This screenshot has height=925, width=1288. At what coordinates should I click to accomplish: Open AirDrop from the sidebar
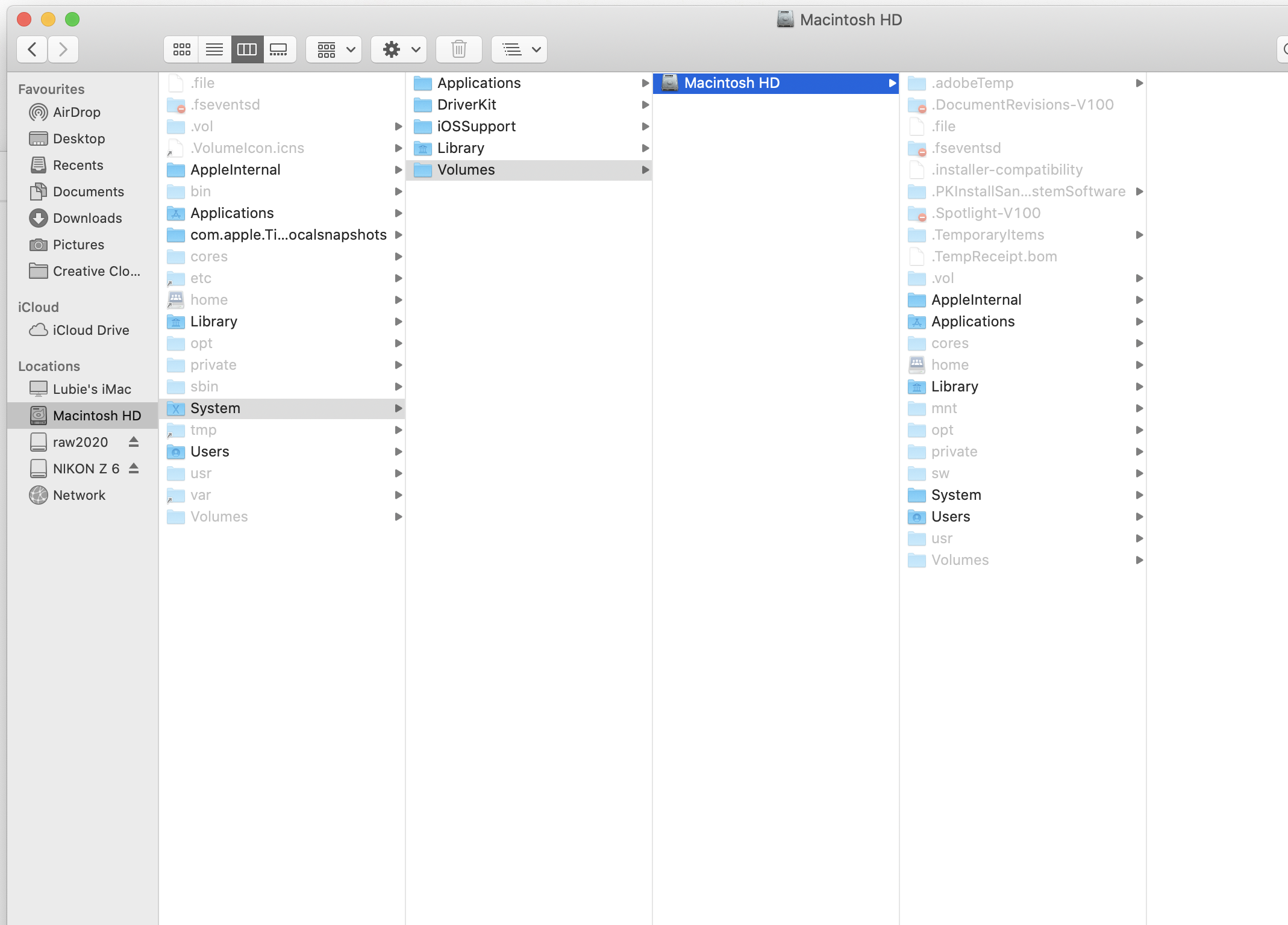(77, 112)
